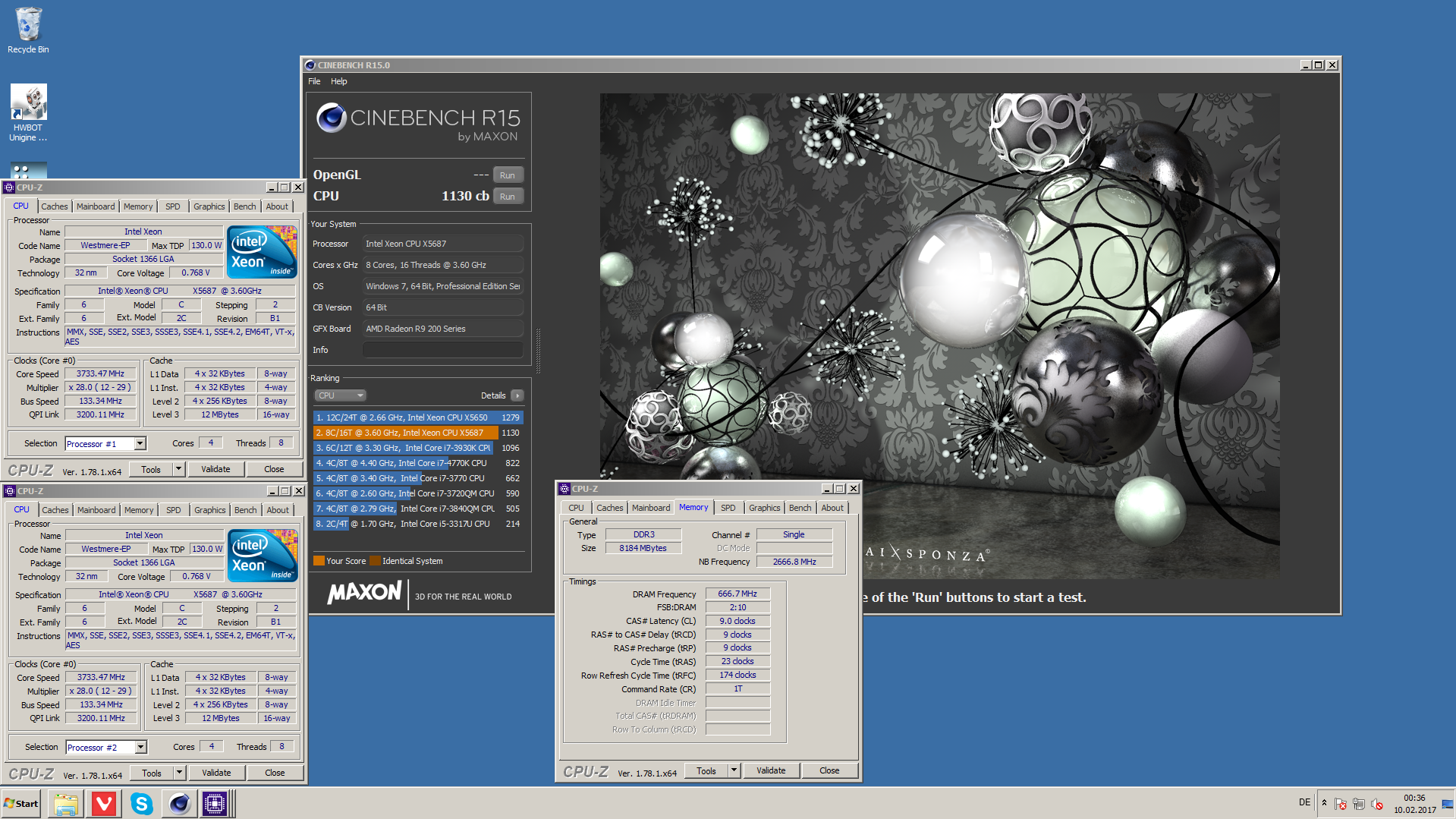Click the Cinebench R15 logo icon
This screenshot has height=819, width=1456.
[331, 118]
